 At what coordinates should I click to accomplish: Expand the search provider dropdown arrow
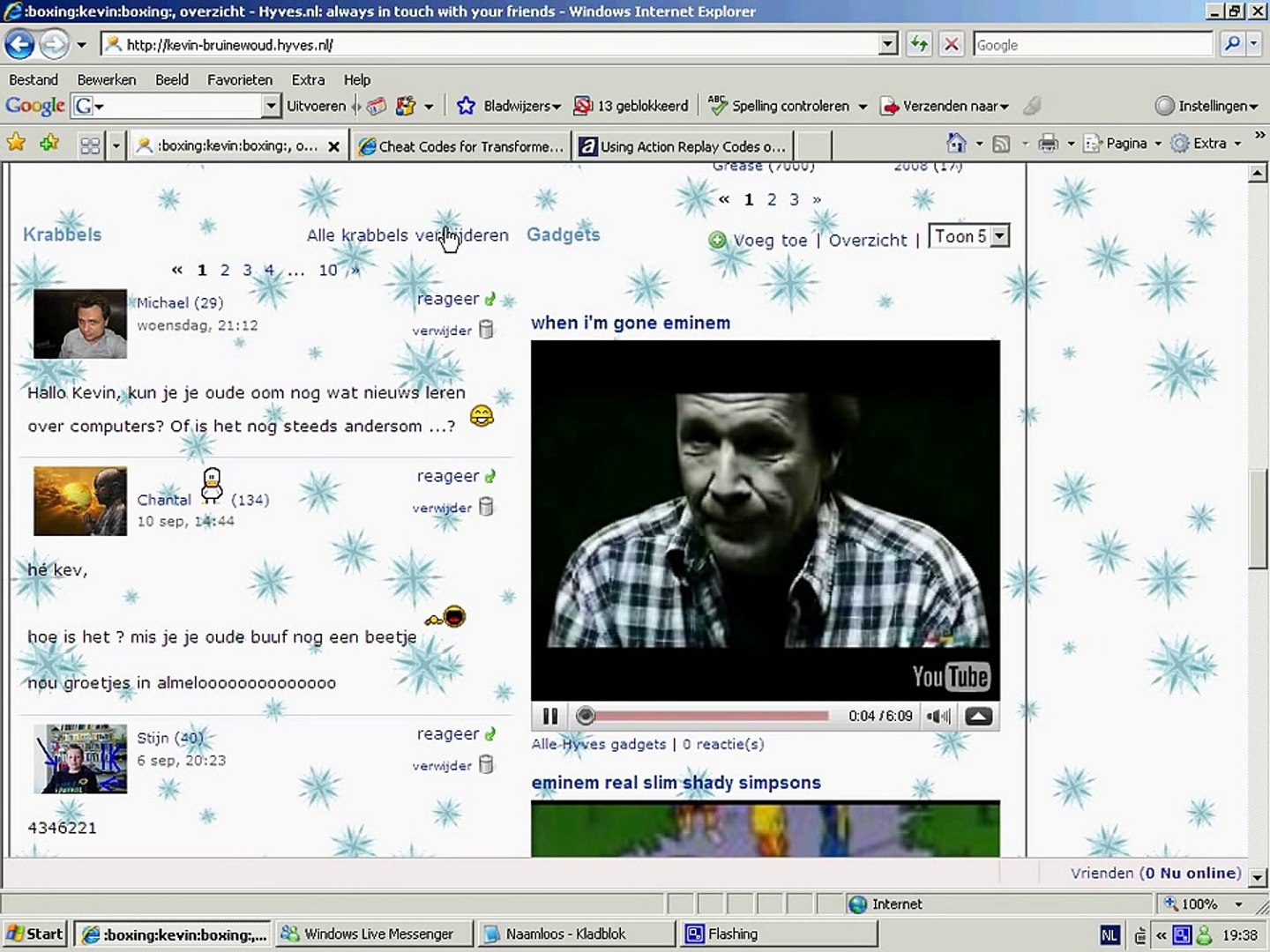tap(1253, 44)
